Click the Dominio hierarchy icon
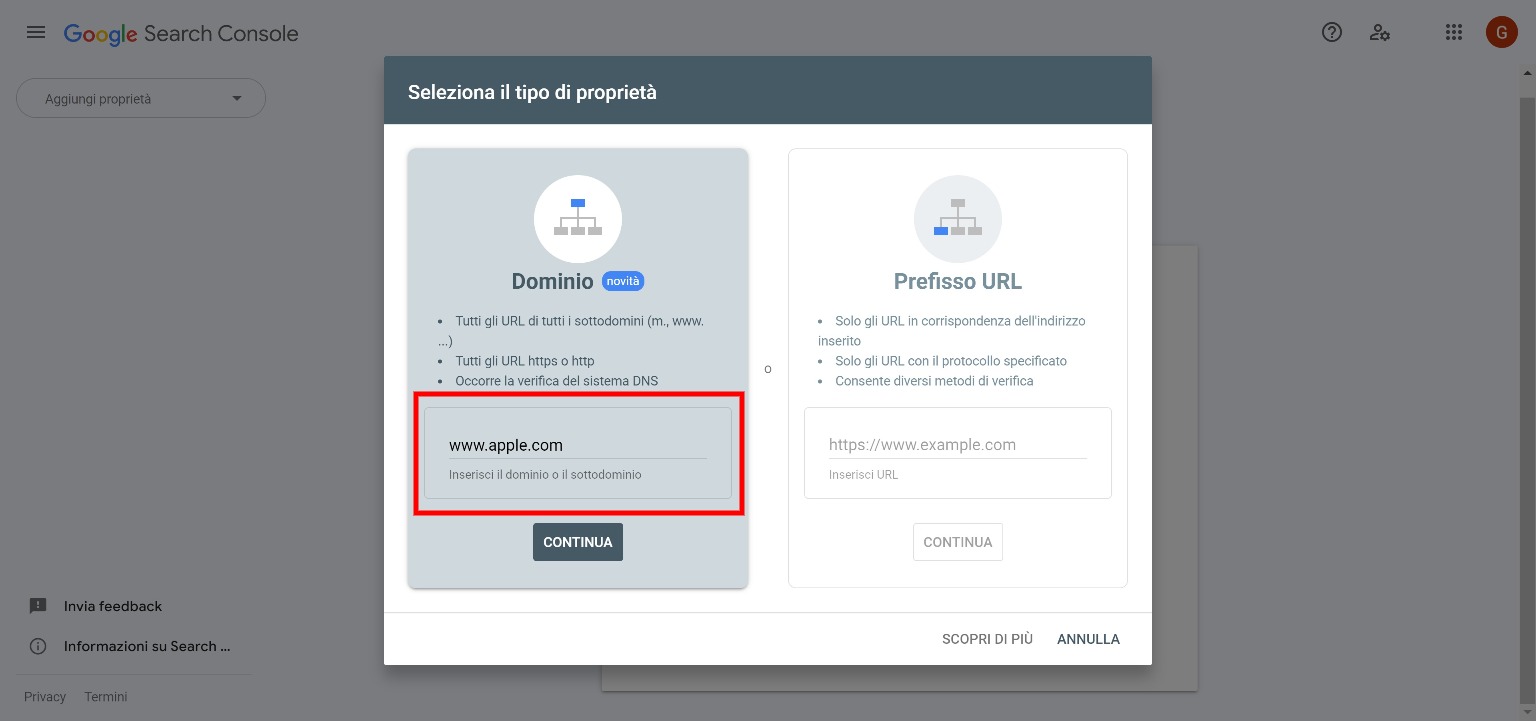The height and width of the screenshot is (721, 1536). [578, 219]
